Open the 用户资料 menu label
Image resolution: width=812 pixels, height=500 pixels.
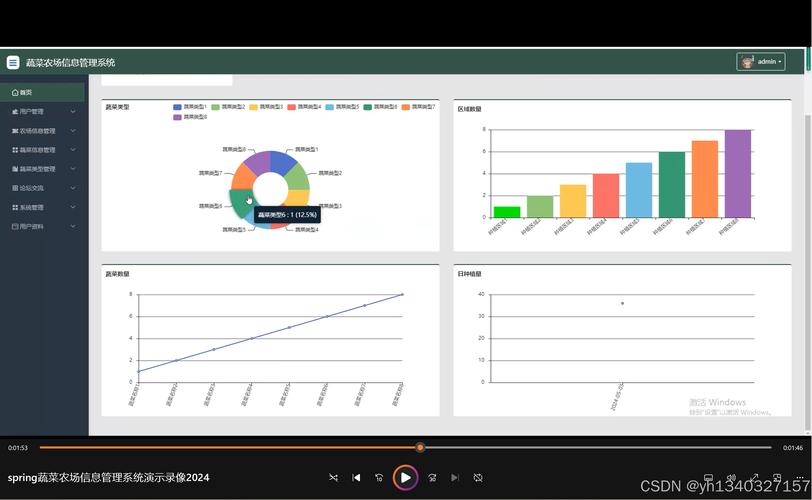click(x=32, y=227)
